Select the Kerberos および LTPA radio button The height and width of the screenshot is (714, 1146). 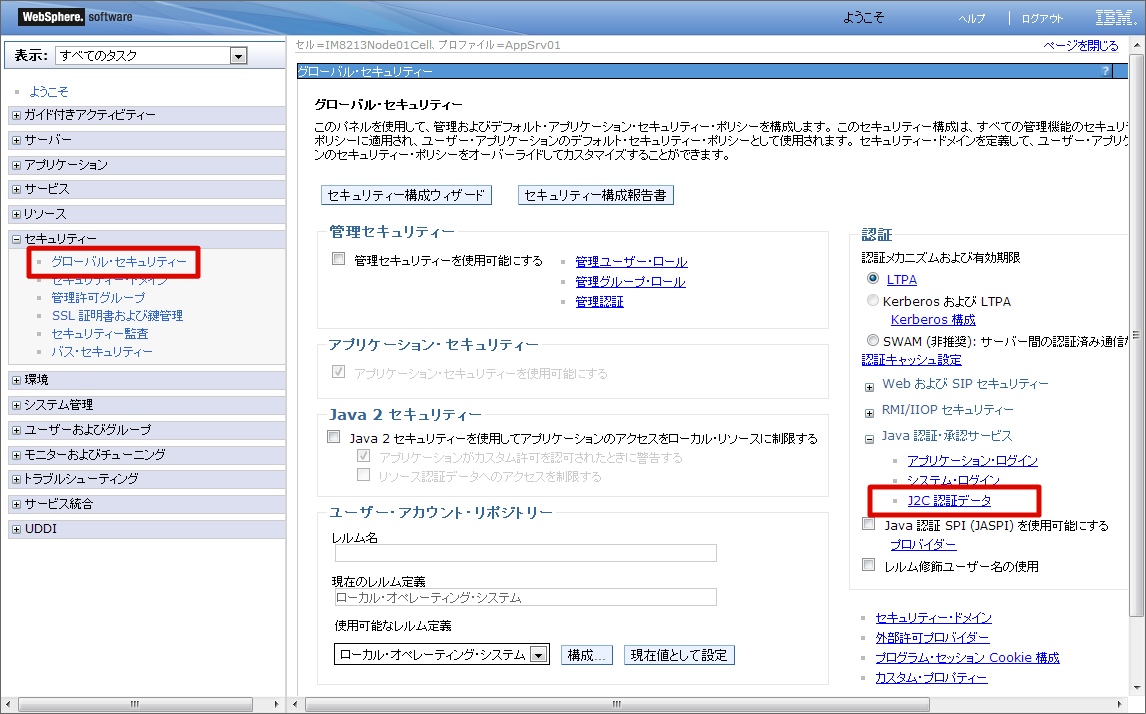pos(873,300)
